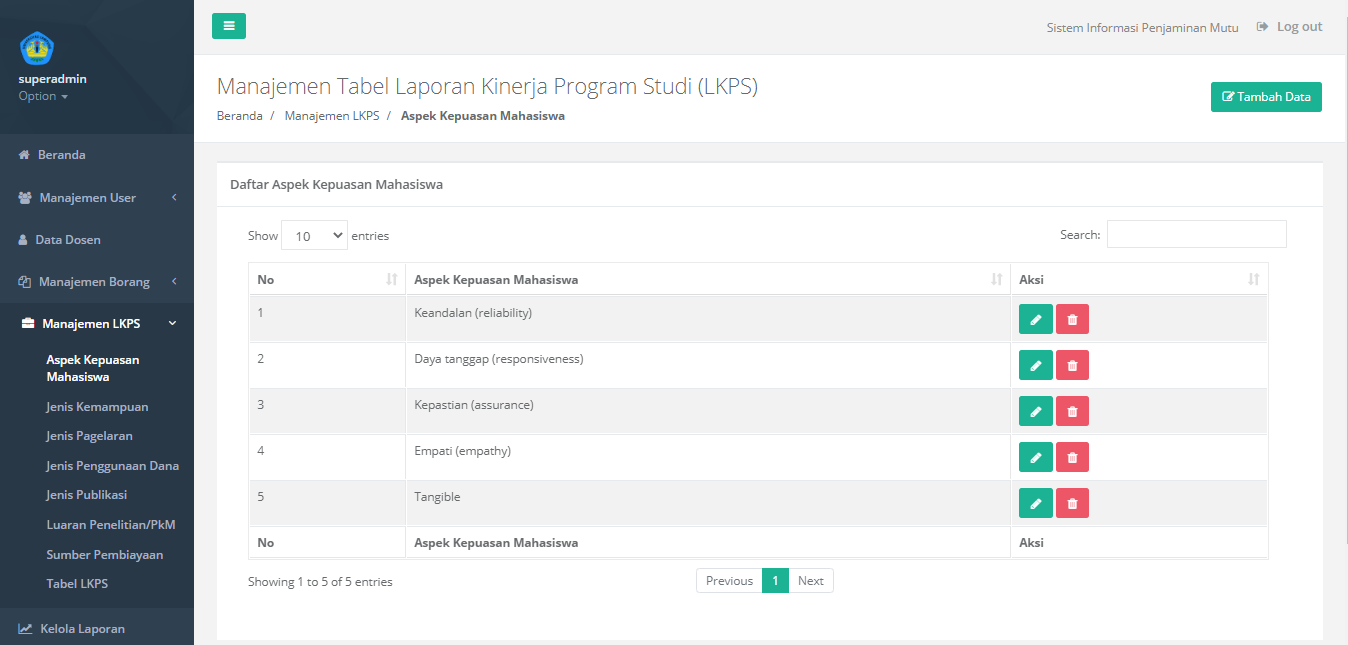Viewport: 1348px width, 645px height.
Task: Delete the Empati (empathy) entry
Action: point(1072,457)
